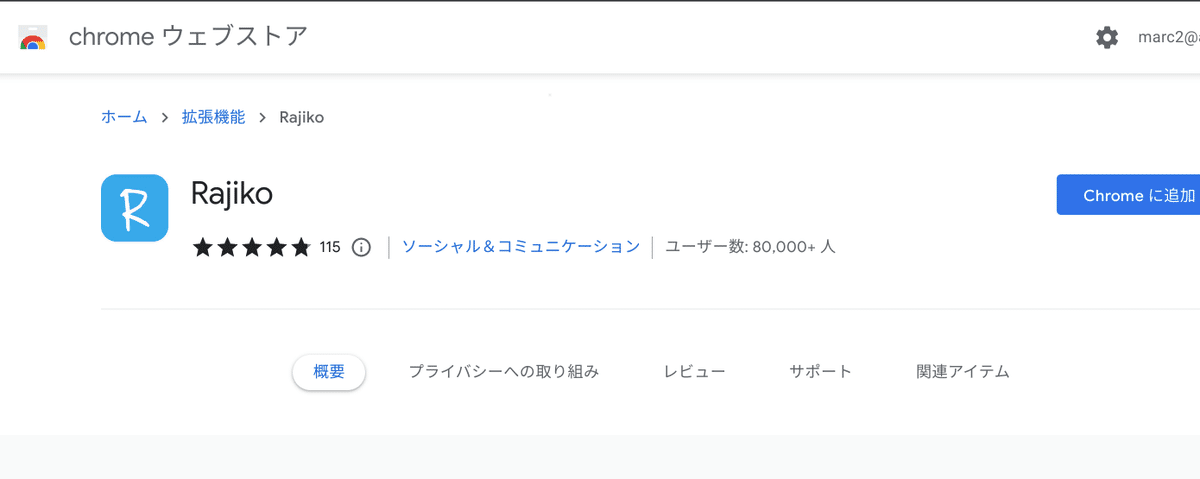Click the Rajiko breadcrumb text
Viewport: 1200px width, 479px height.
pyautogui.click(x=301, y=117)
